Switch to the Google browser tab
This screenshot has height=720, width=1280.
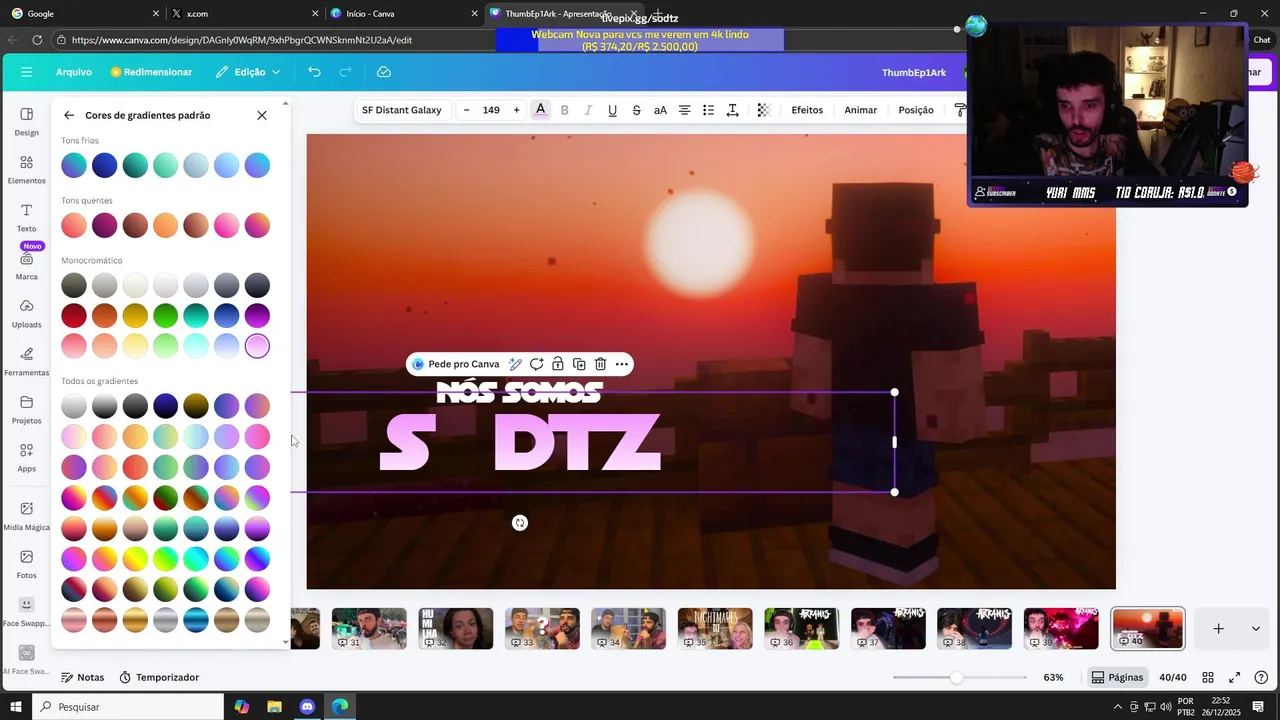pyautogui.click(x=84, y=14)
